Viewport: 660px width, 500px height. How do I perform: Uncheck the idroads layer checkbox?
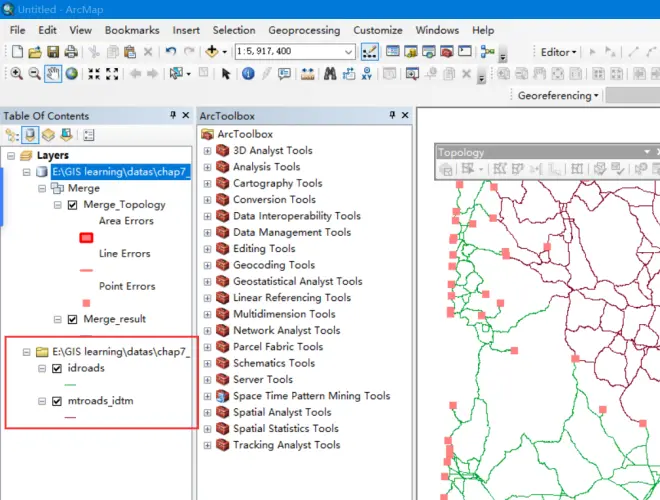[x=57, y=369]
